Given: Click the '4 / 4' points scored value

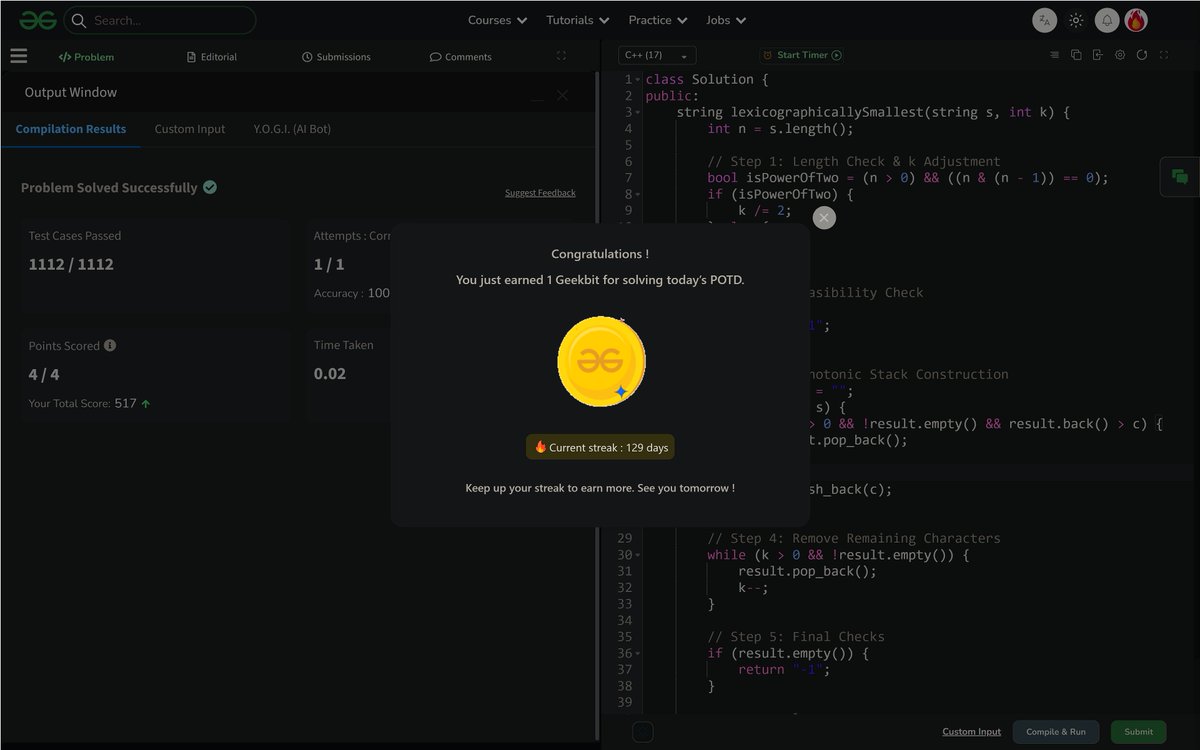Looking at the screenshot, I should (x=44, y=374).
